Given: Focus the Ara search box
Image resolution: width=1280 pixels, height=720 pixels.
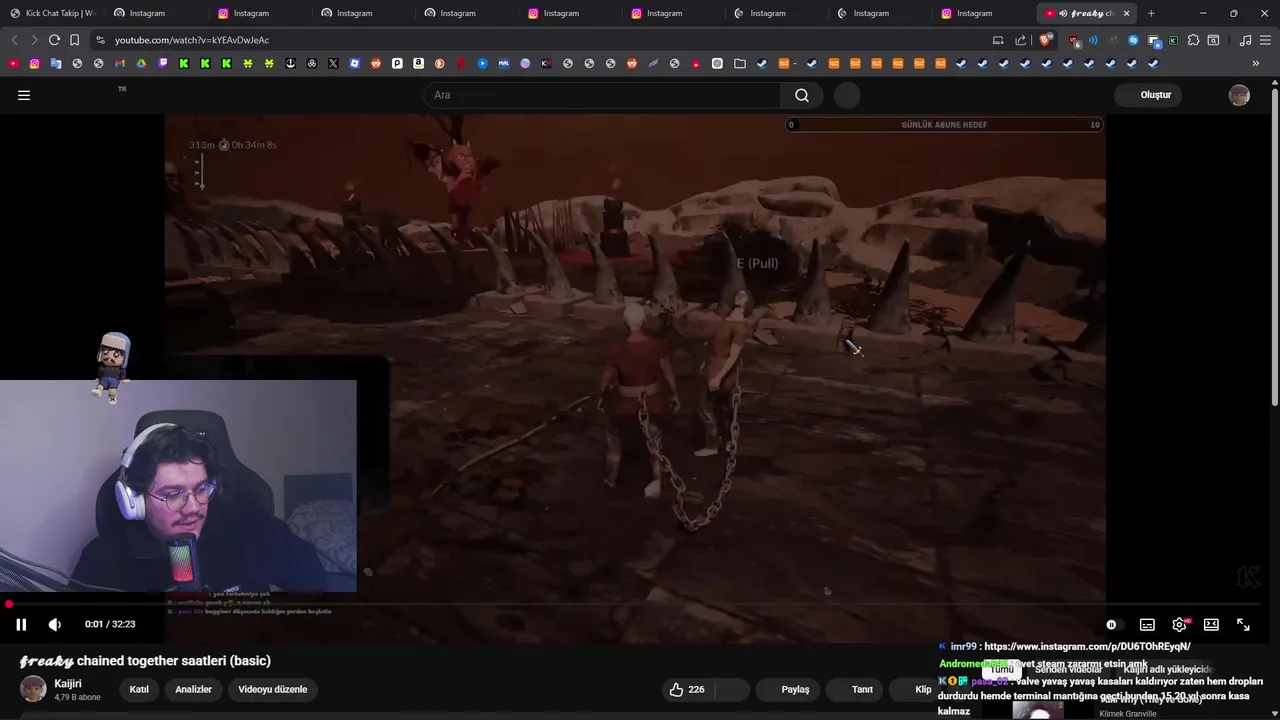Looking at the screenshot, I should [603, 95].
